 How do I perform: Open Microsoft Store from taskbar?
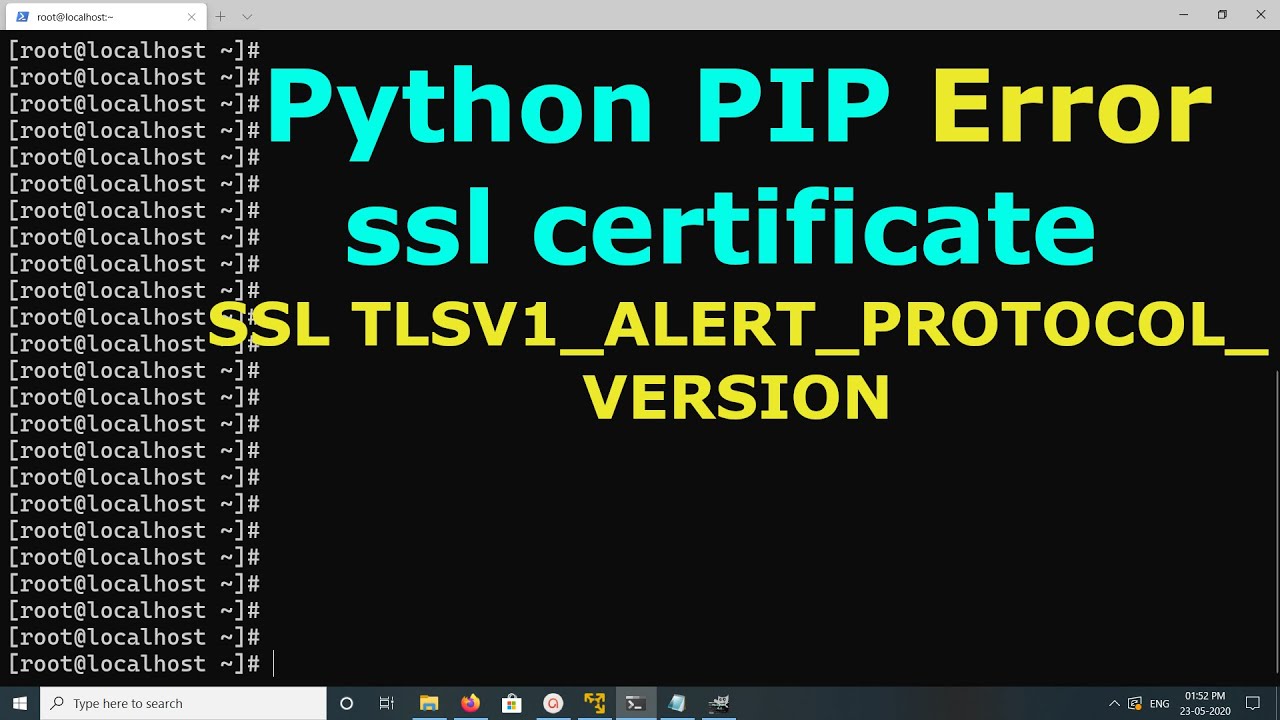click(x=511, y=703)
